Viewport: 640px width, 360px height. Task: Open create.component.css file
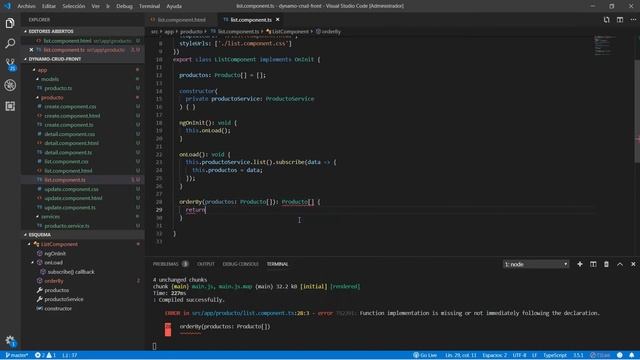click(70, 107)
